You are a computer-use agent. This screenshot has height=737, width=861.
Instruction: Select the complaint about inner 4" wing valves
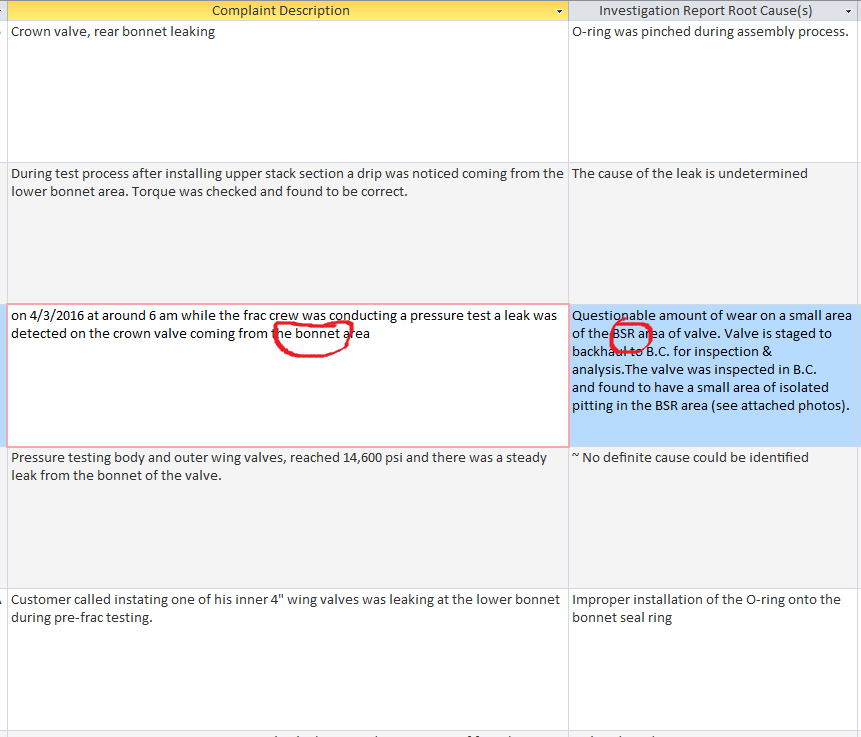coord(288,659)
